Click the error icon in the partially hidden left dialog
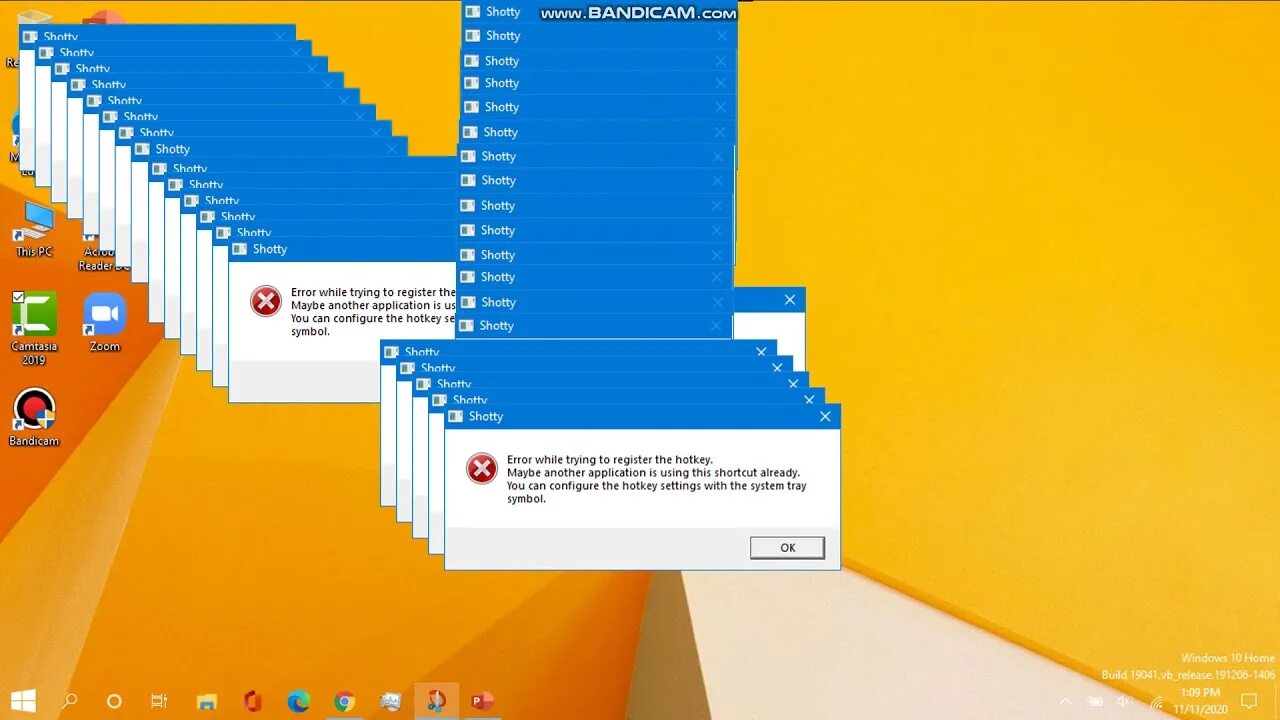This screenshot has width=1280, height=720. tap(266, 301)
